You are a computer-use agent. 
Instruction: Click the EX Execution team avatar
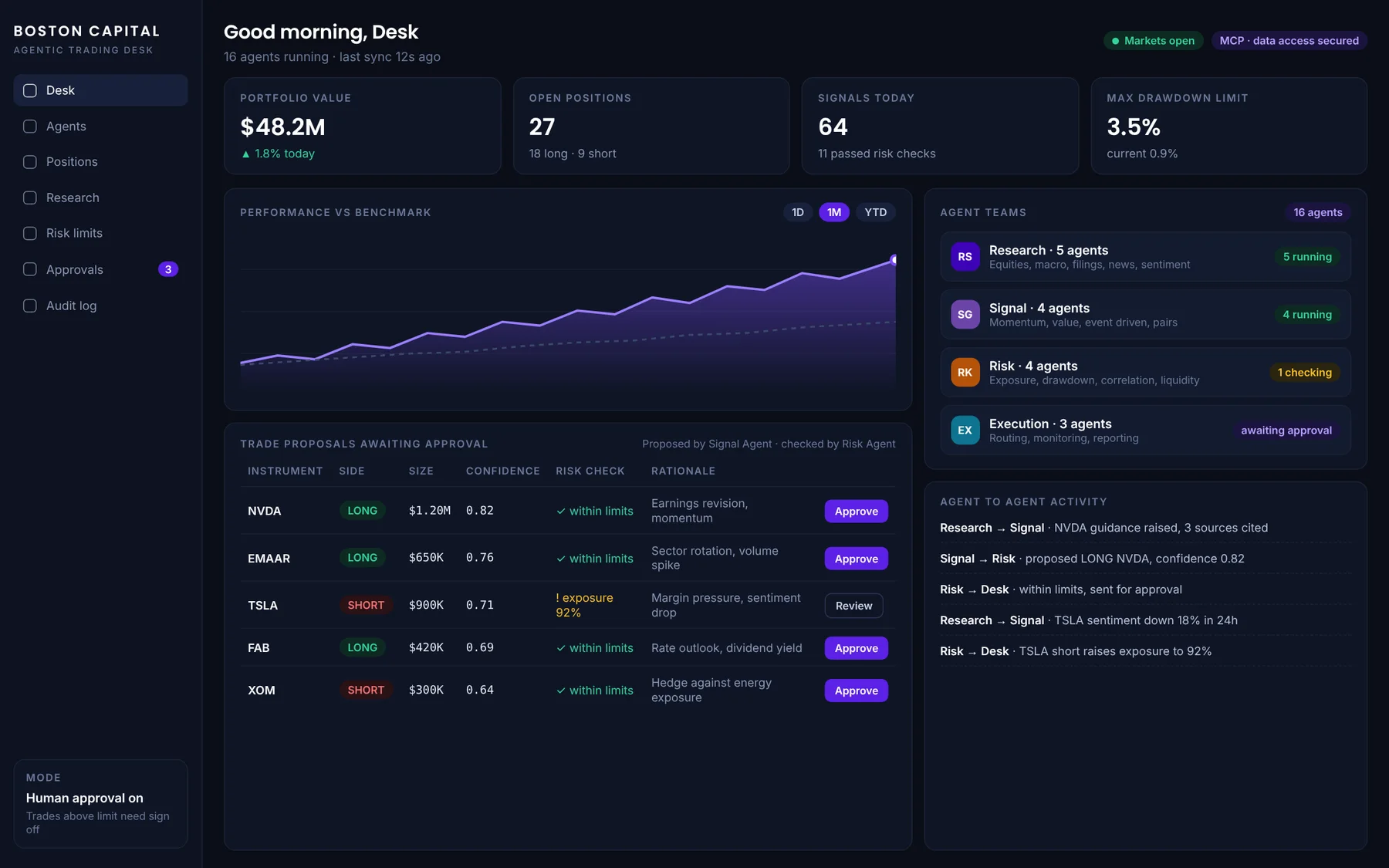click(x=965, y=431)
